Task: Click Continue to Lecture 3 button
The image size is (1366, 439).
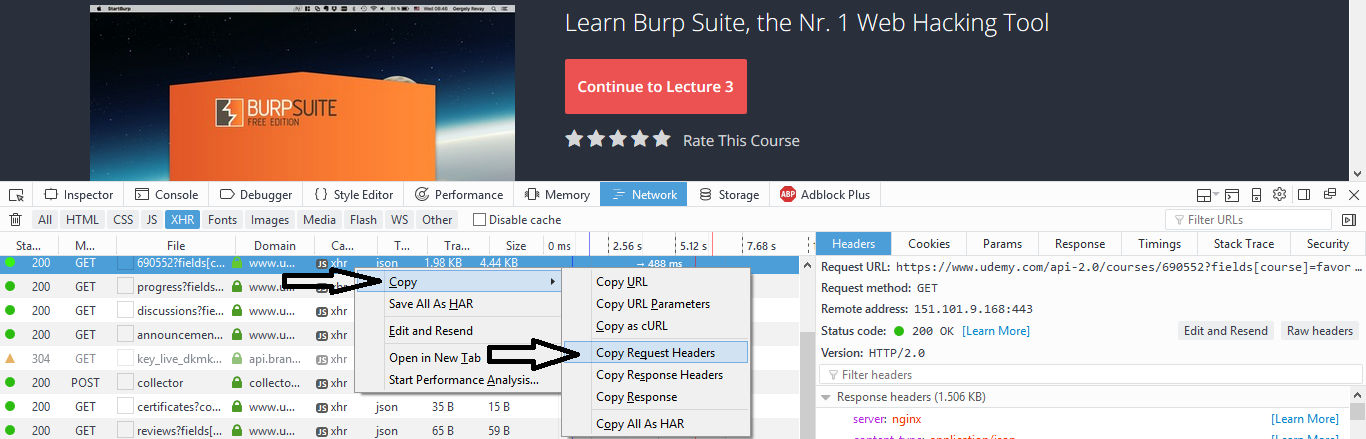Action: (x=655, y=87)
